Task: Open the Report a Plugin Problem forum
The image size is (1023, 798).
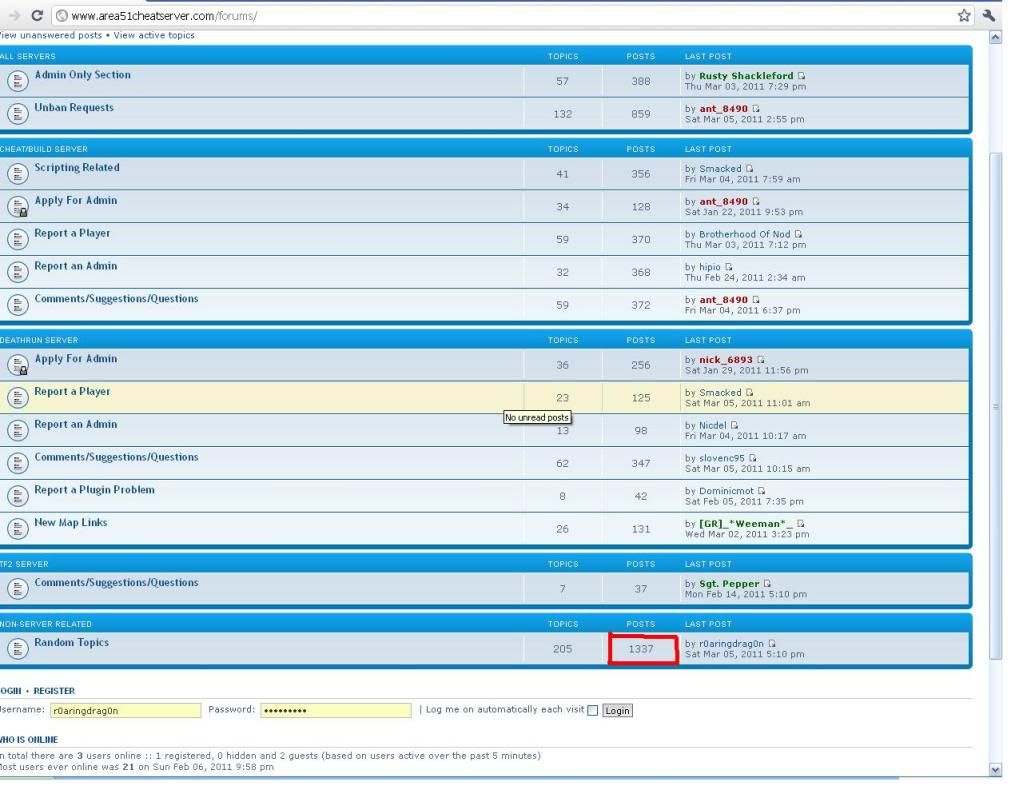Action: (95, 490)
